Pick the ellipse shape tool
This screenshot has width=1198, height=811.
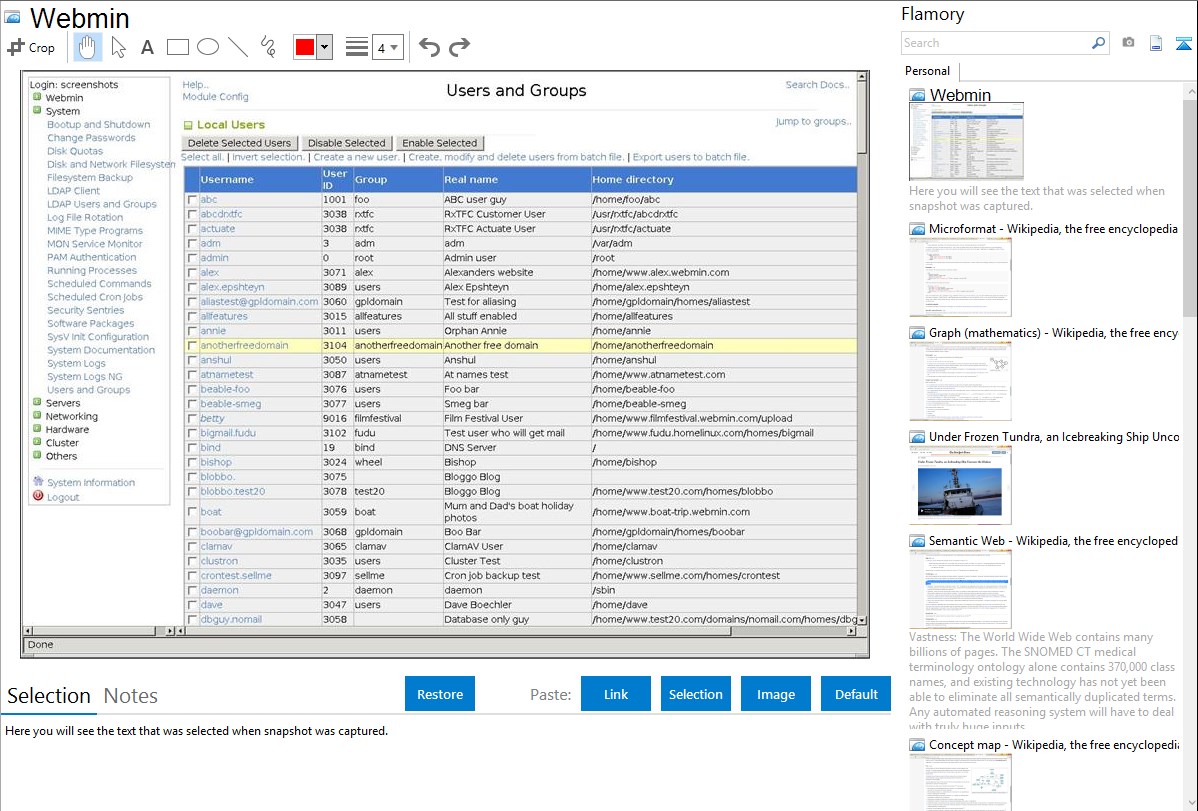[x=208, y=47]
